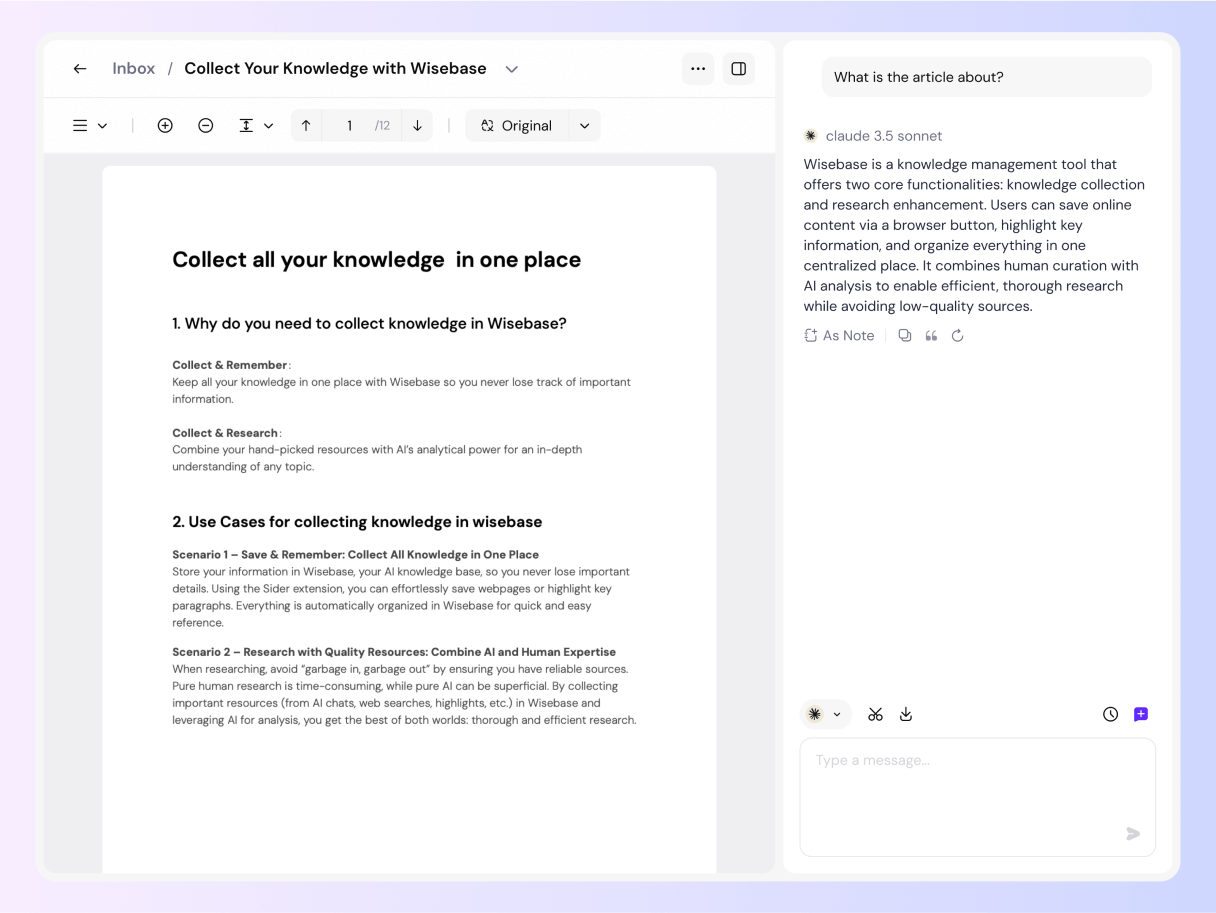Click the total pages '/12' indicator
This screenshot has width=1216, height=913.
coord(382,126)
